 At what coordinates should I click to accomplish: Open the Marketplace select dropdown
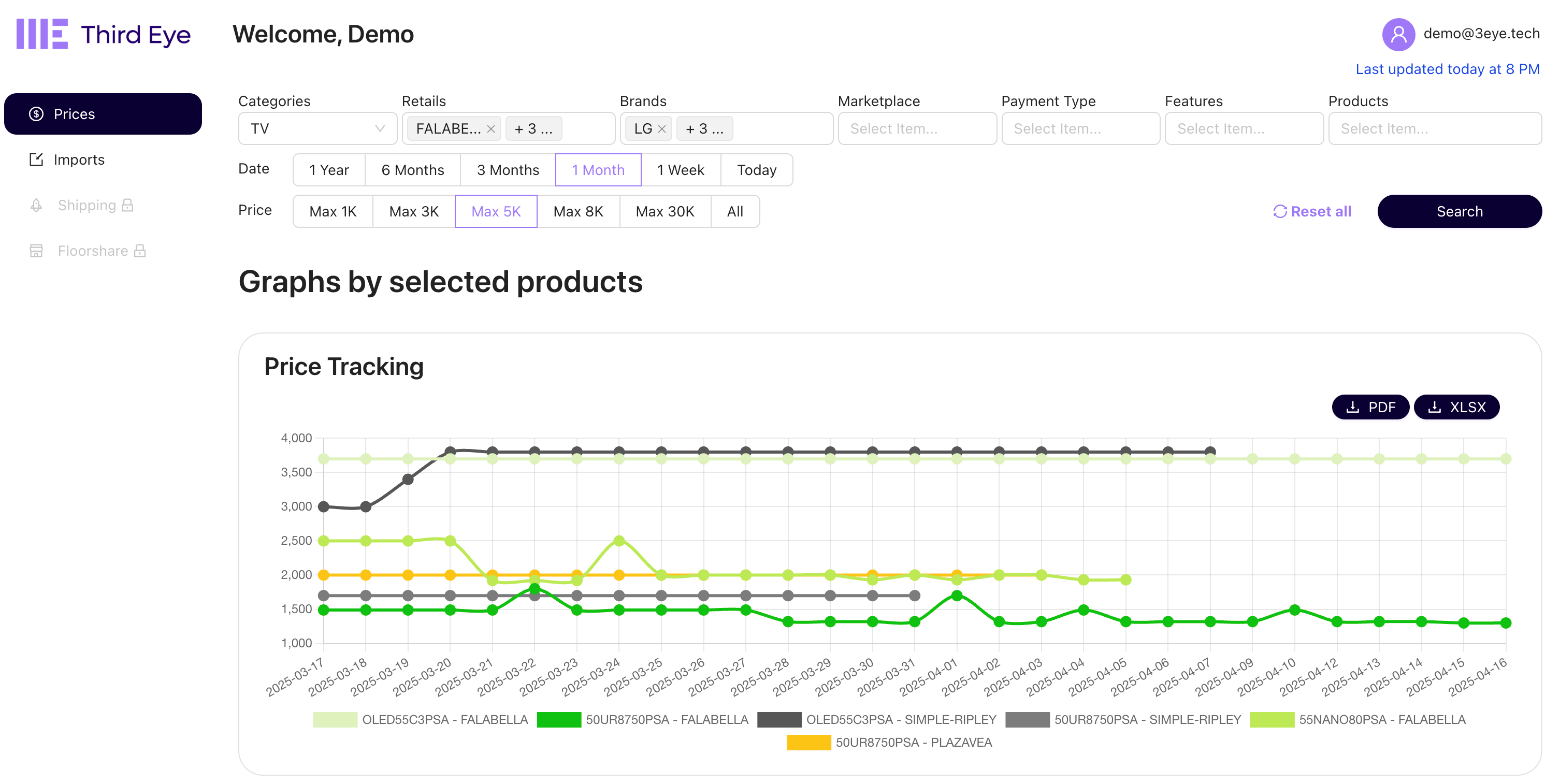(x=917, y=129)
